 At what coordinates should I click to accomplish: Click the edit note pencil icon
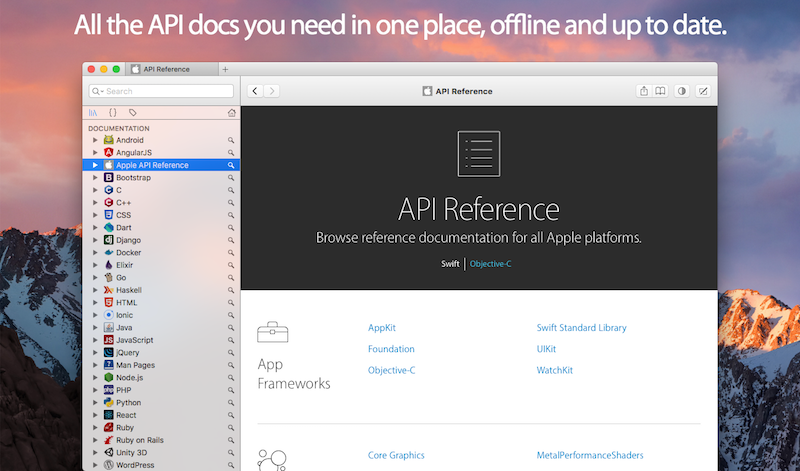pos(703,91)
